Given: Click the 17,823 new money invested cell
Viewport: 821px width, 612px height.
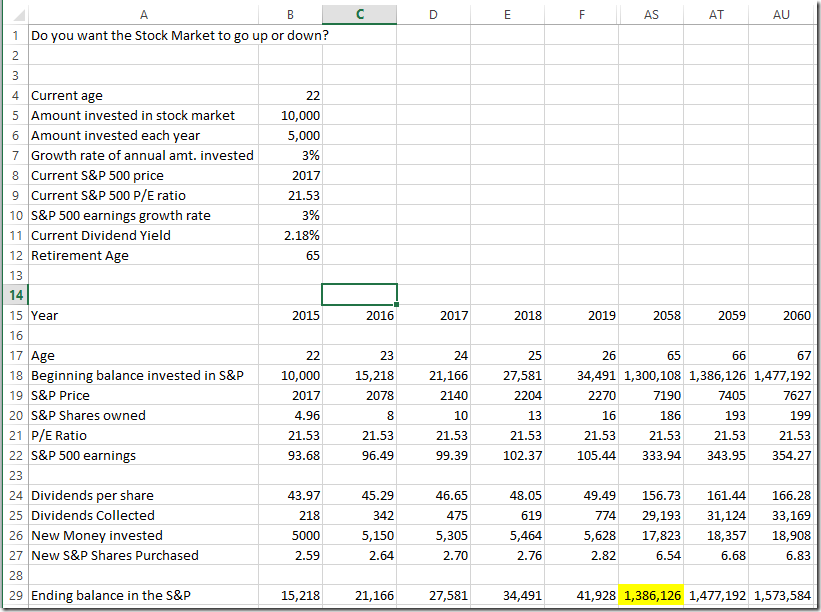Looking at the screenshot, I should (x=651, y=535).
